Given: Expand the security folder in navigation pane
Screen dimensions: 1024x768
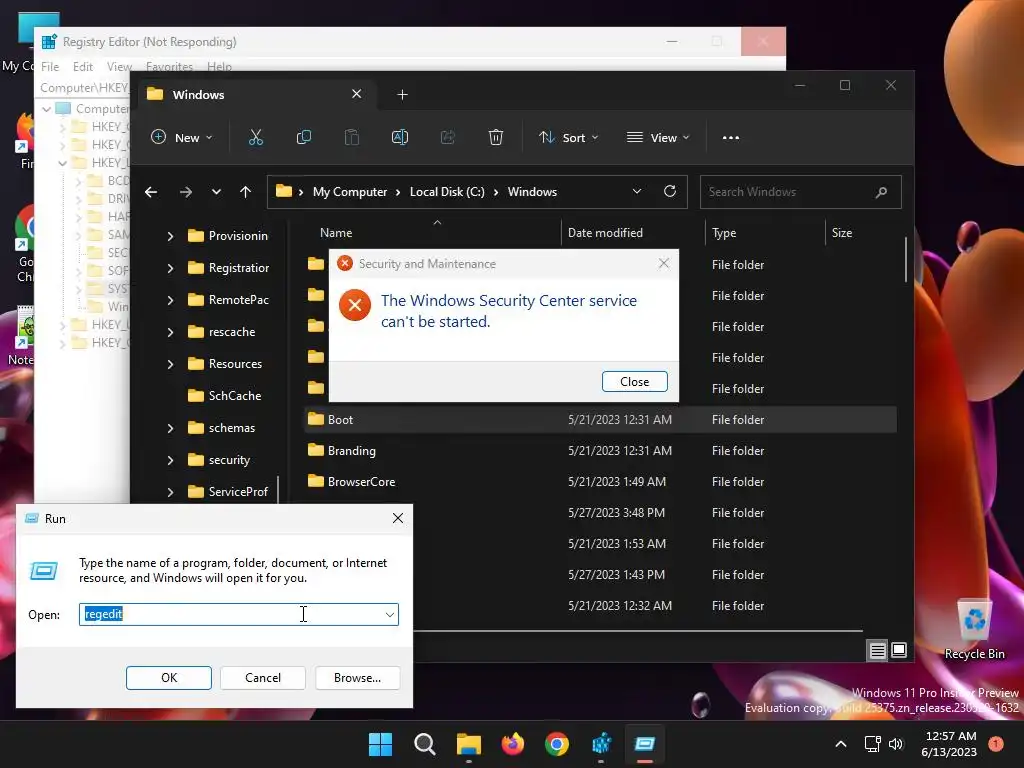Looking at the screenshot, I should (x=170, y=460).
